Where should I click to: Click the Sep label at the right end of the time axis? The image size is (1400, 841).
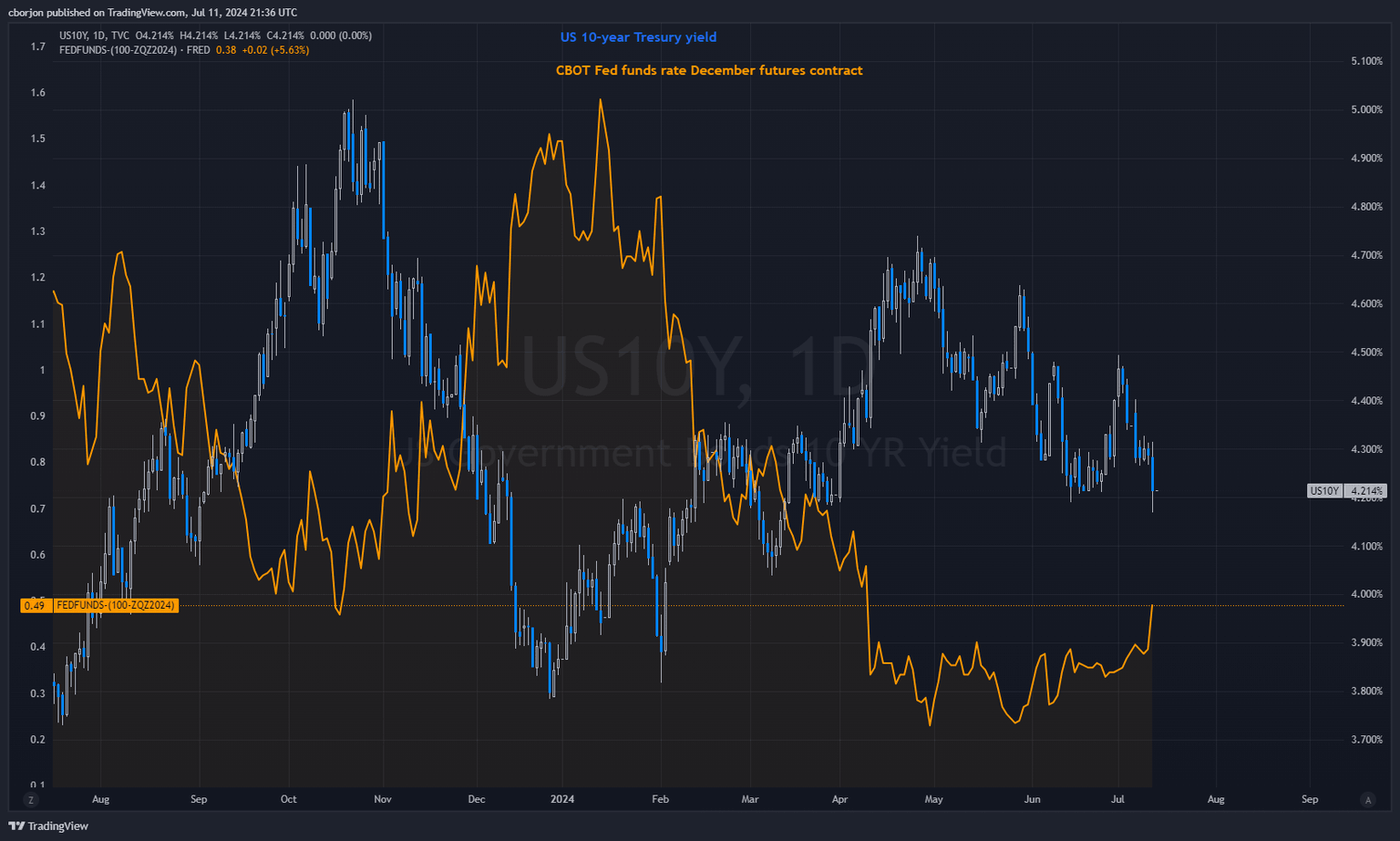(1310, 799)
